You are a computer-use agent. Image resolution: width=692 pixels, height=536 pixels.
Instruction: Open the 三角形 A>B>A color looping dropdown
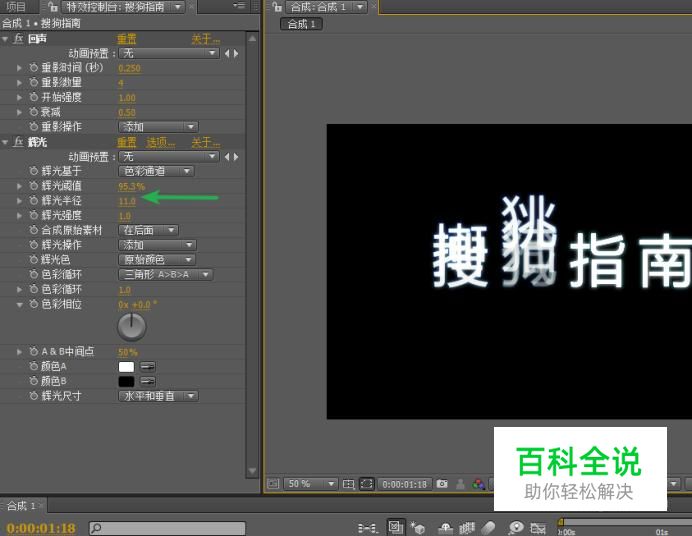[x=166, y=275]
